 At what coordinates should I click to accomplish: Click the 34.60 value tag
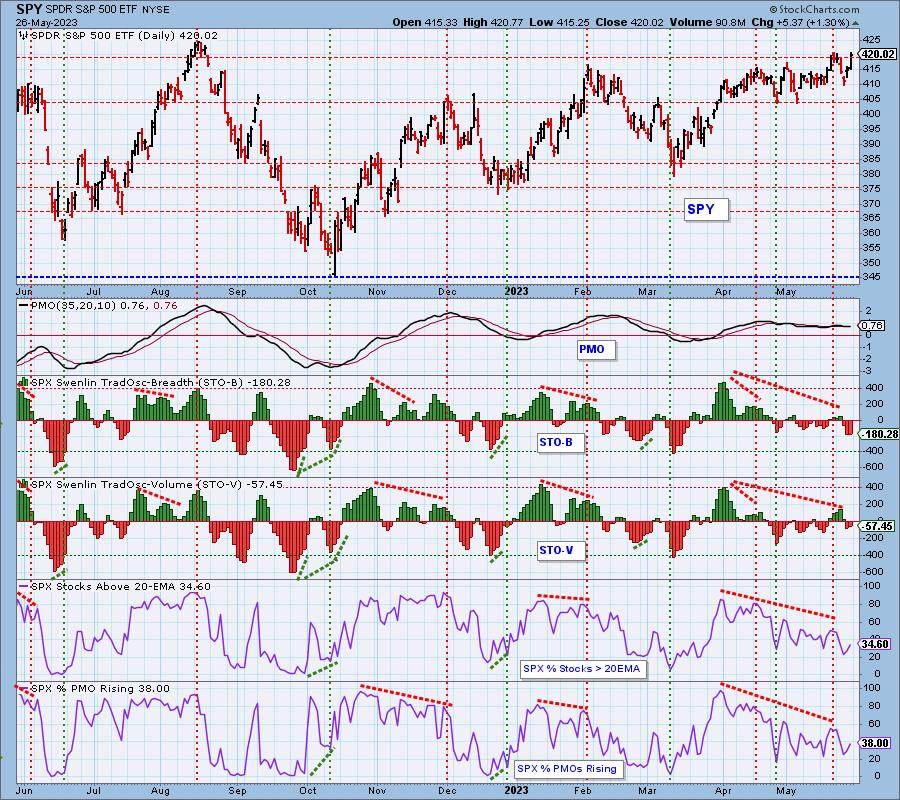pos(875,644)
